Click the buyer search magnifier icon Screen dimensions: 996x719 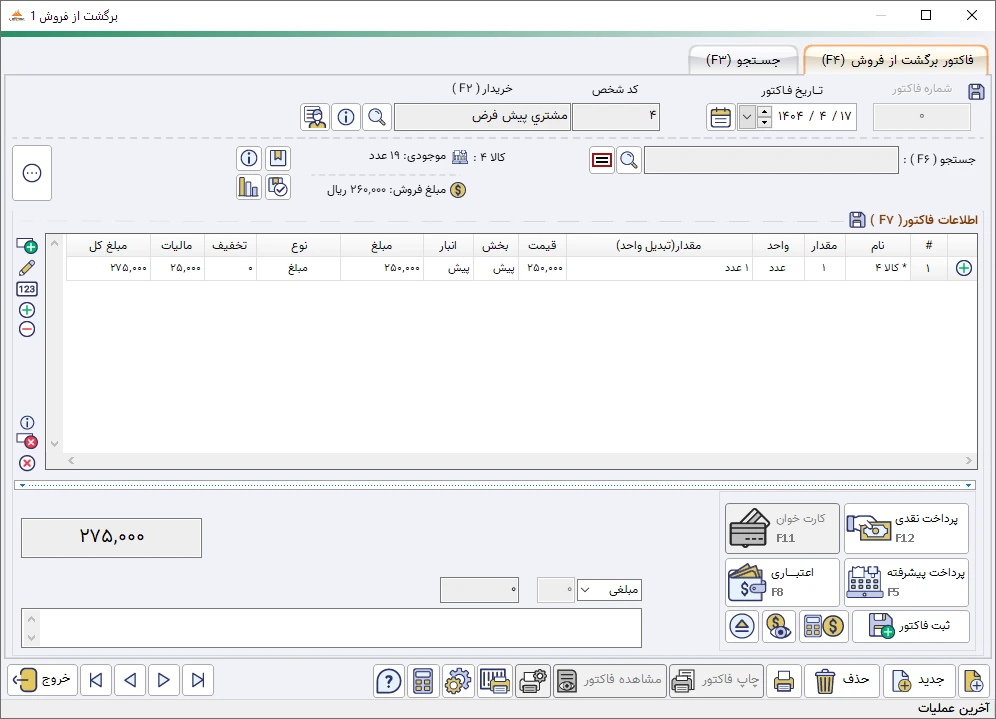[377, 118]
